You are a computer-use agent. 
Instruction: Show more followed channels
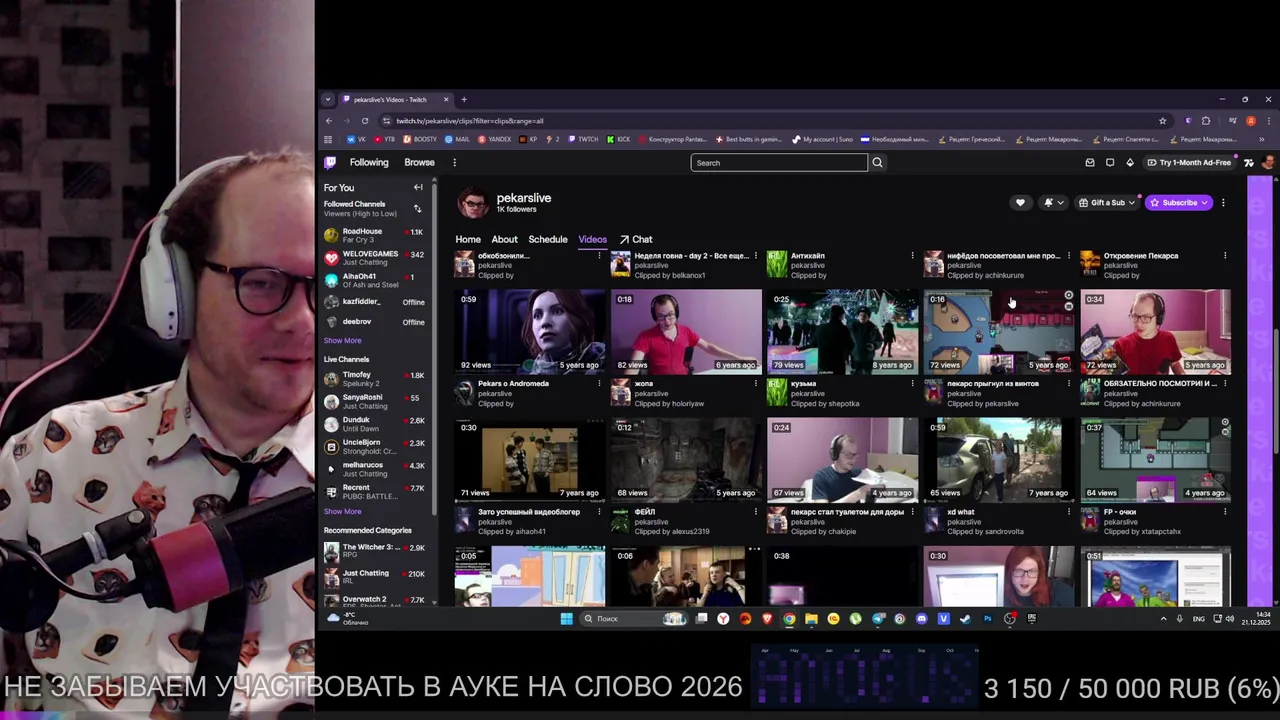coord(342,340)
